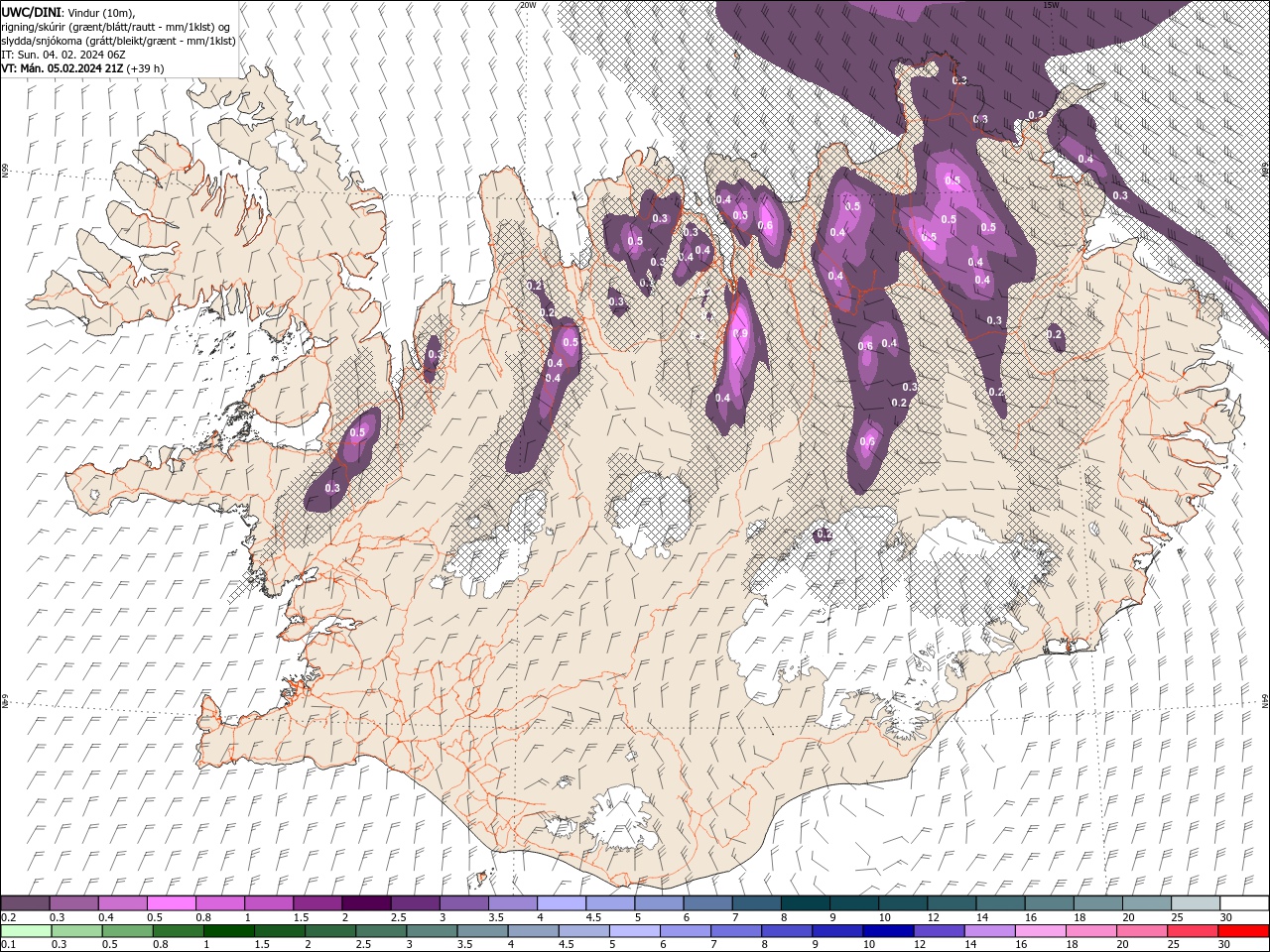Click the darkest purple 2 snow legend swatch

tap(366, 903)
